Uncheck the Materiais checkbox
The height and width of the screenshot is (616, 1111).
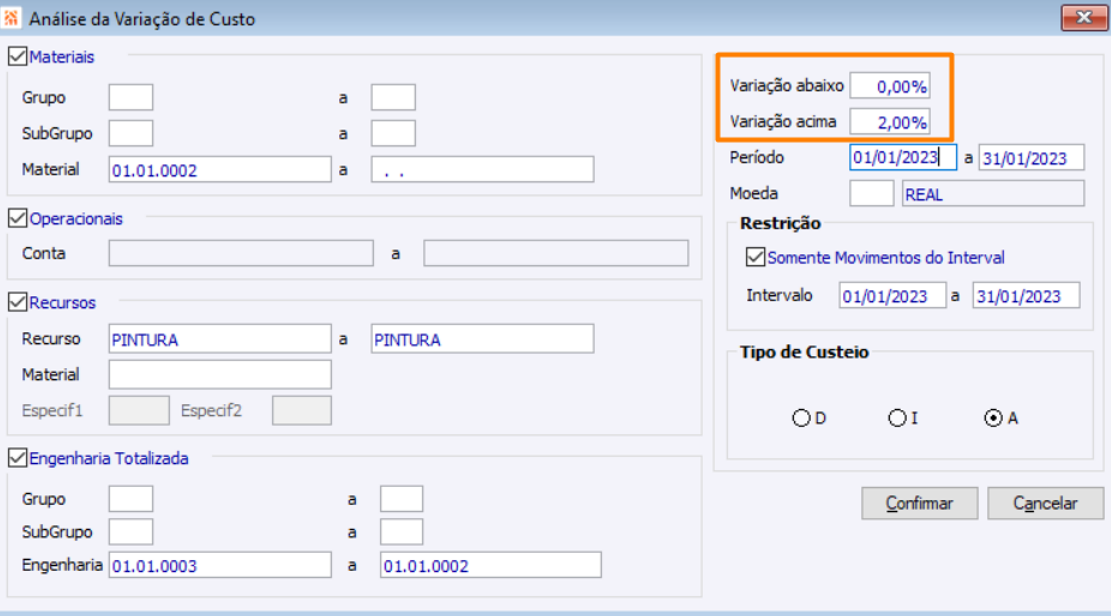point(18,57)
